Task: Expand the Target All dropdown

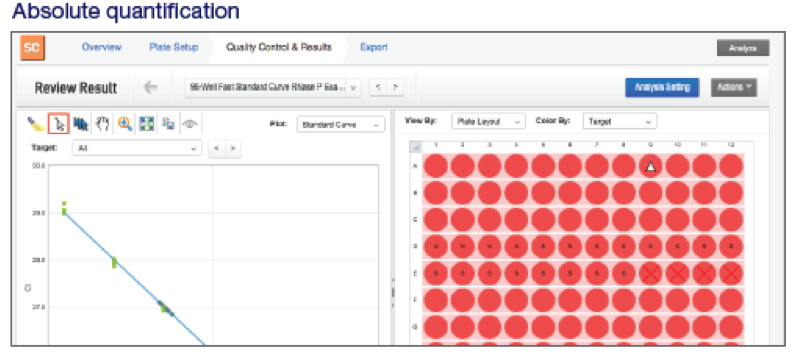Action: (137, 149)
